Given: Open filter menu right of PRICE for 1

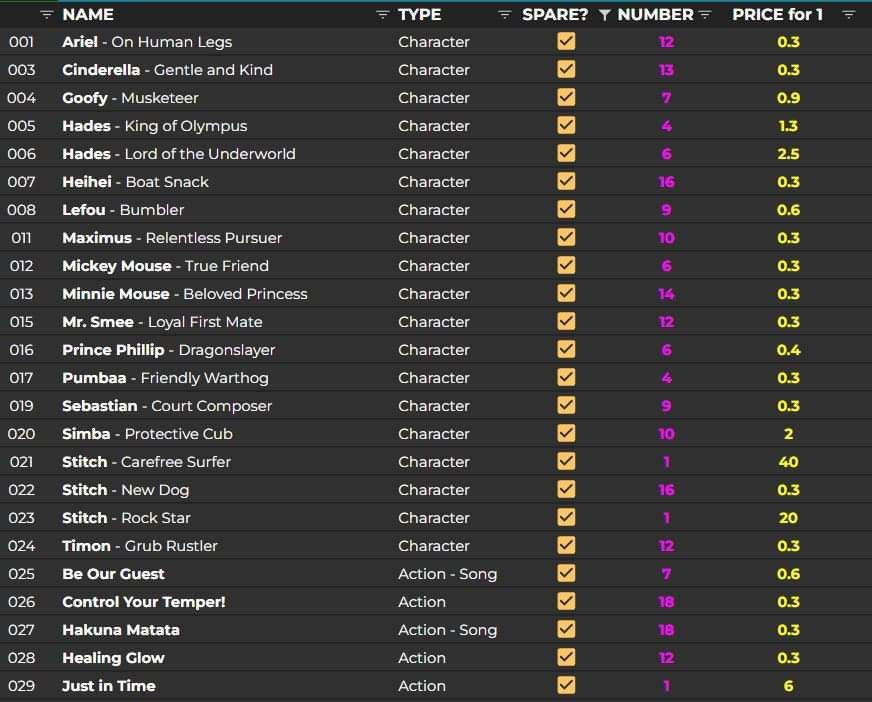Looking at the screenshot, I should point(849,14).
